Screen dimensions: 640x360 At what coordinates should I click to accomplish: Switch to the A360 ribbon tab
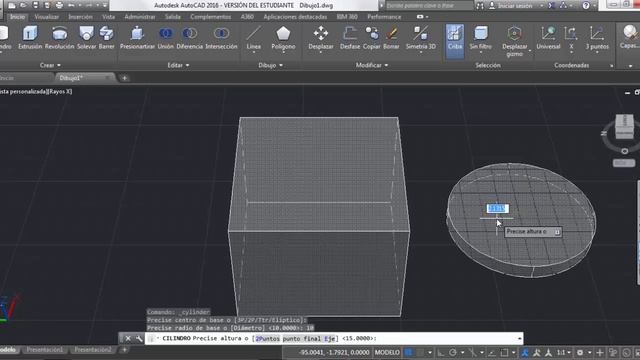tap(247, 17)
